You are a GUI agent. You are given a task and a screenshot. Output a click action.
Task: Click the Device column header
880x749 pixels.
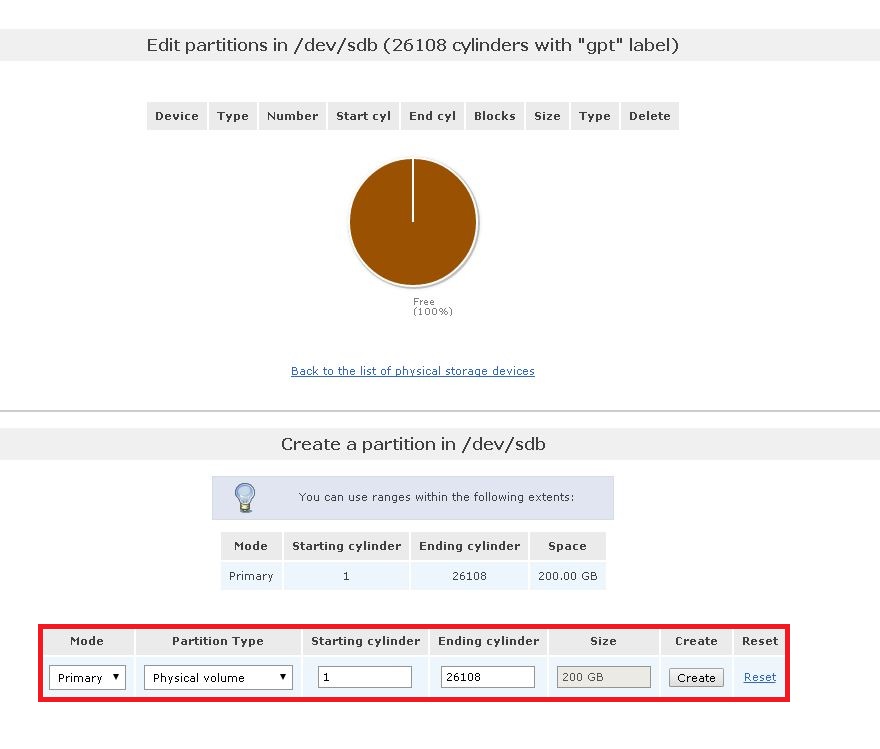pyautogui.click(x=177, y=116)
